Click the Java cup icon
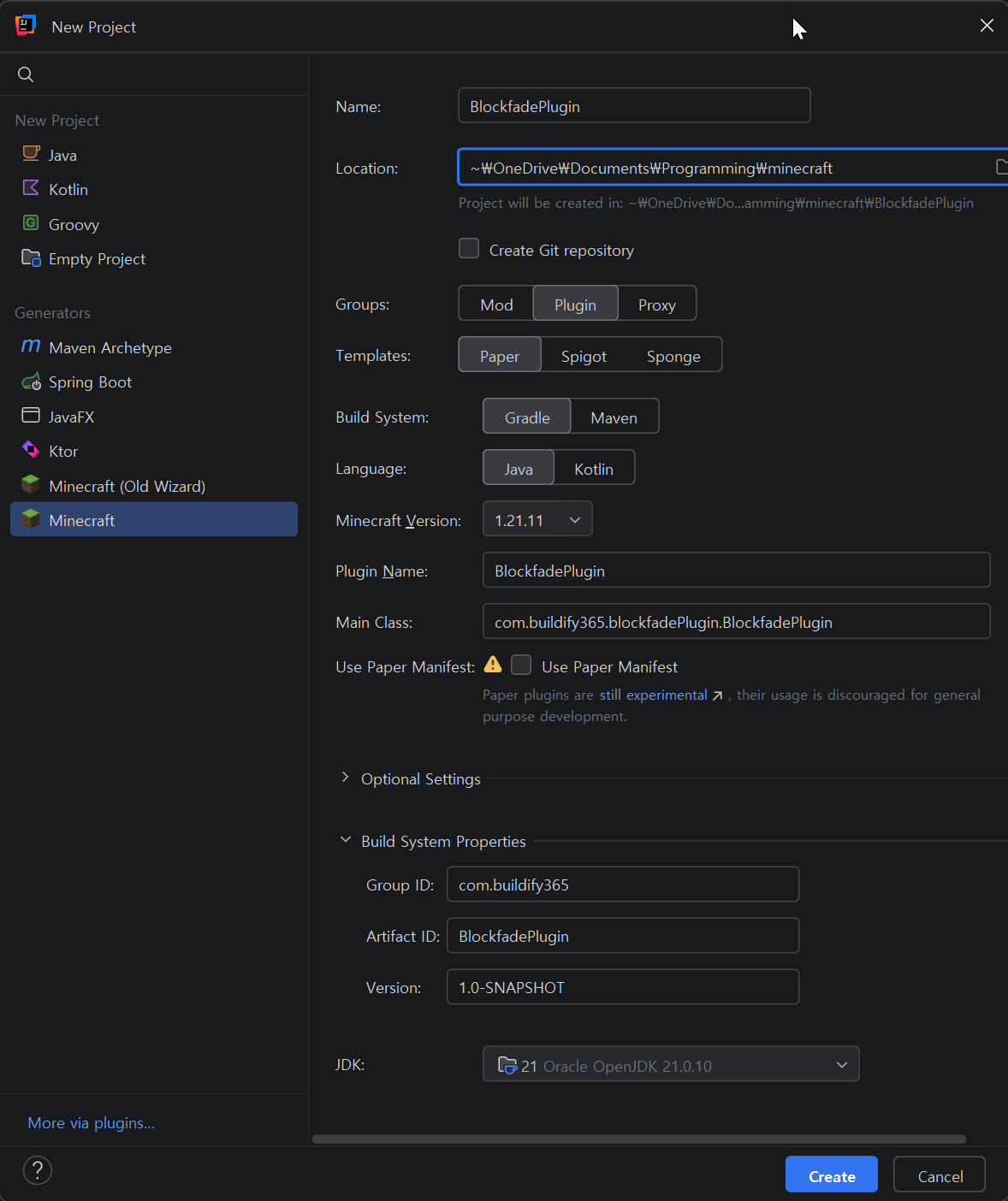The width and height of the screenshot is (1008, 1201). 31,154
